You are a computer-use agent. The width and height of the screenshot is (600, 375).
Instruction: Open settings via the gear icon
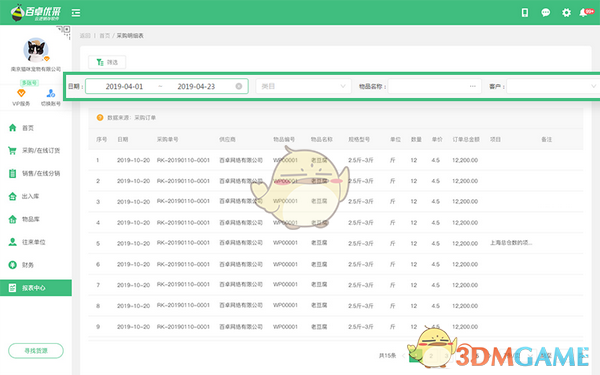[566, 13]
